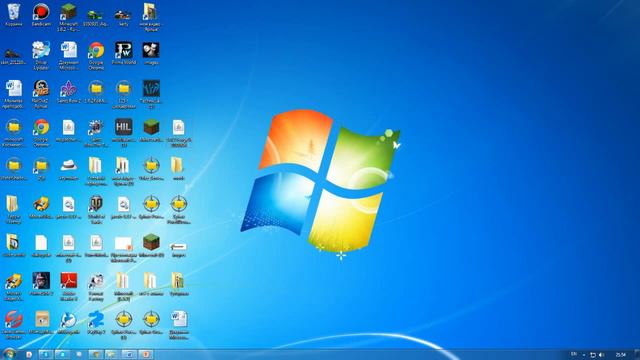Launch the Prime World game shortcut
Image resolution: width=640 pixels, height=360 pixels.
coord(123,50)
